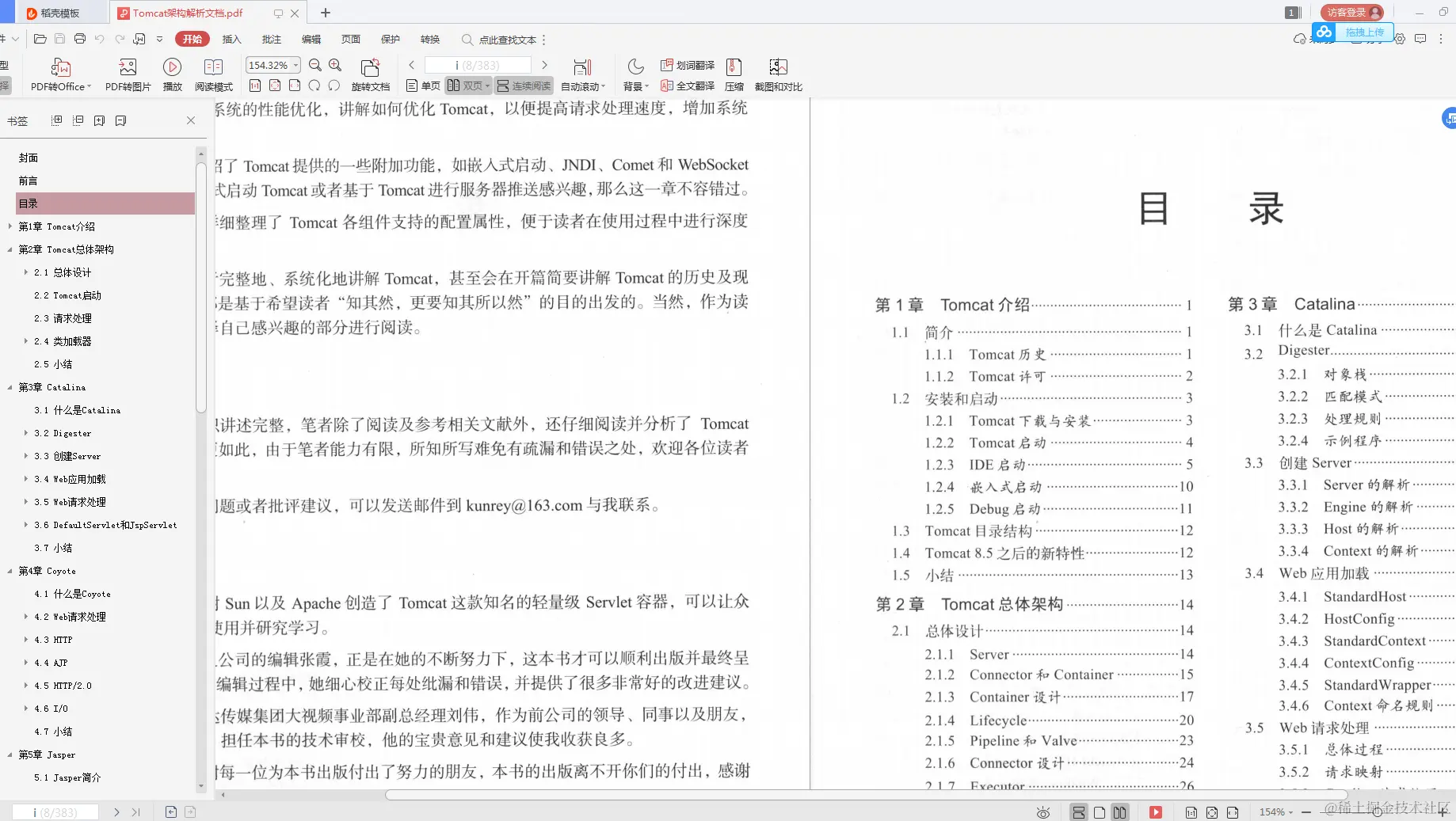Expand all bookmarks icon in 书签 panel
The height and width of the screenshot is (821, 1456).
pyautogui.click(x=56, y=120)
